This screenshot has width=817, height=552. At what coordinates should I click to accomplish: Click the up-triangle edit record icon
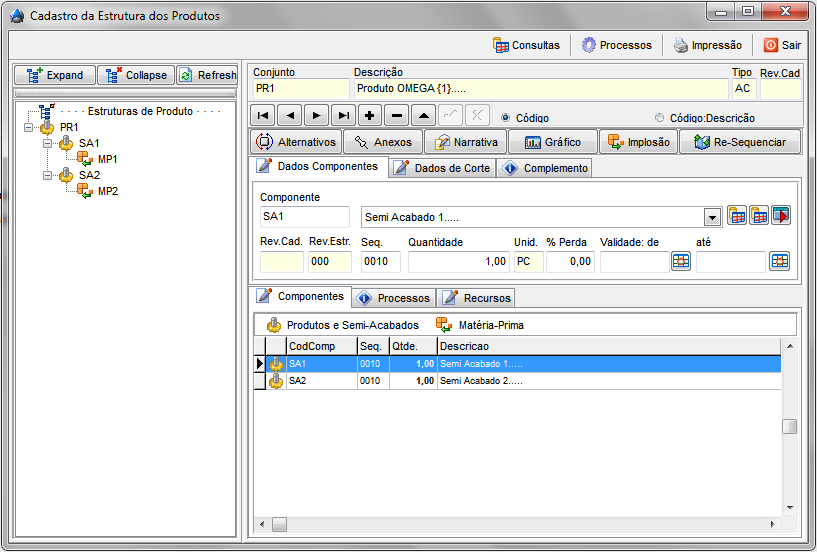(424, 115)
